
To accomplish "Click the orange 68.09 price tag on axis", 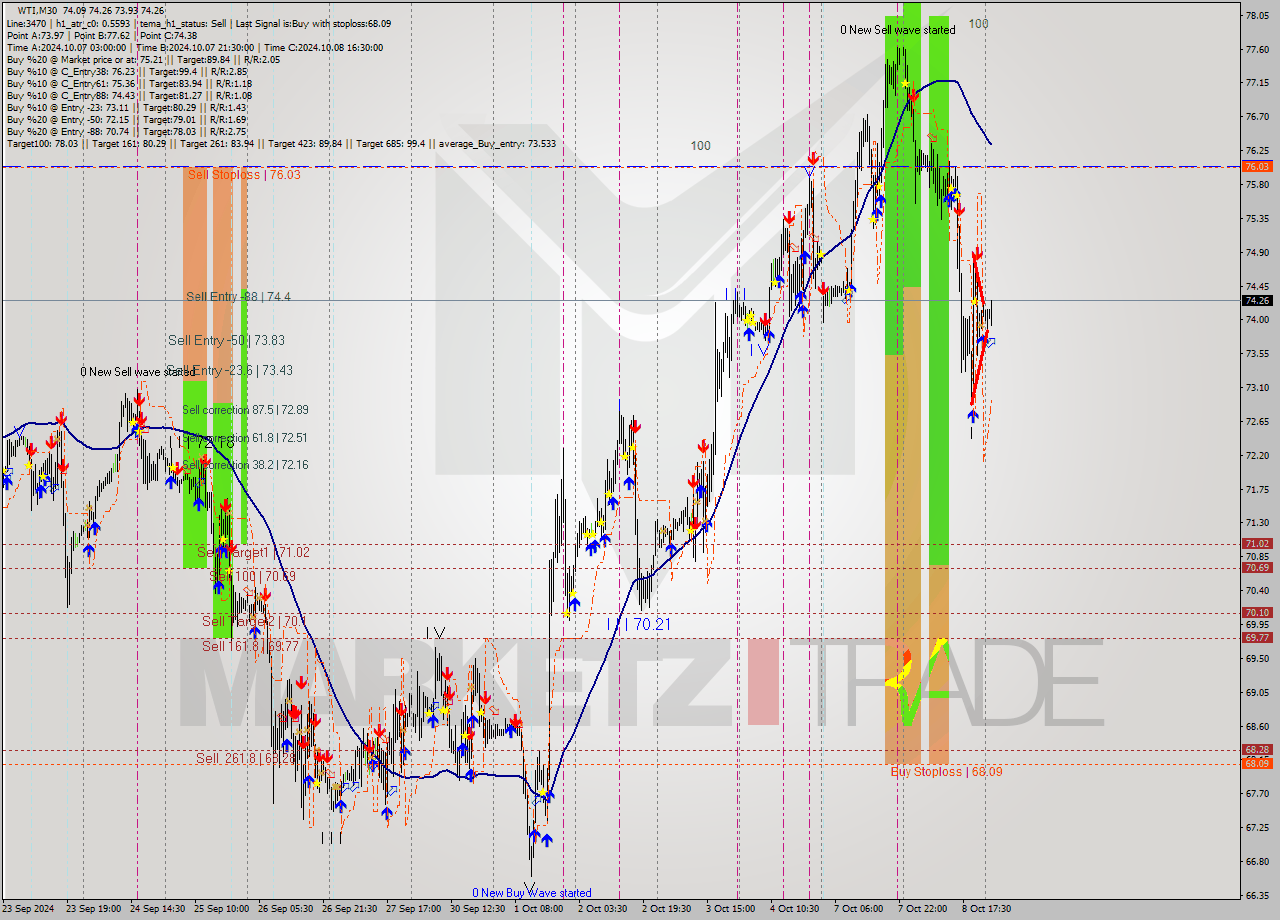I will 1257,763.
